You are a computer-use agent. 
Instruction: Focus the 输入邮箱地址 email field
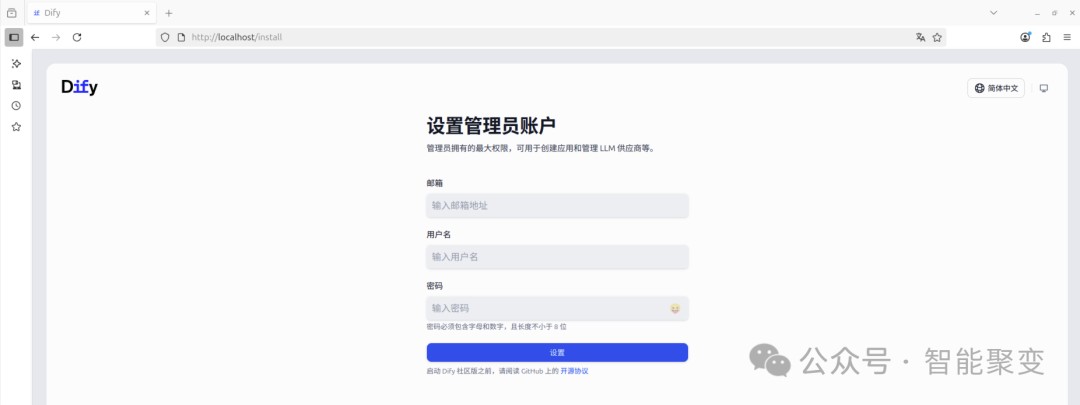point(557,205)
